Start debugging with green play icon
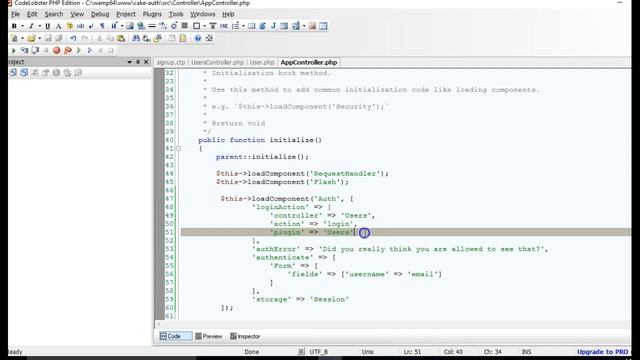The image size is (640, 360). point(13,50)
